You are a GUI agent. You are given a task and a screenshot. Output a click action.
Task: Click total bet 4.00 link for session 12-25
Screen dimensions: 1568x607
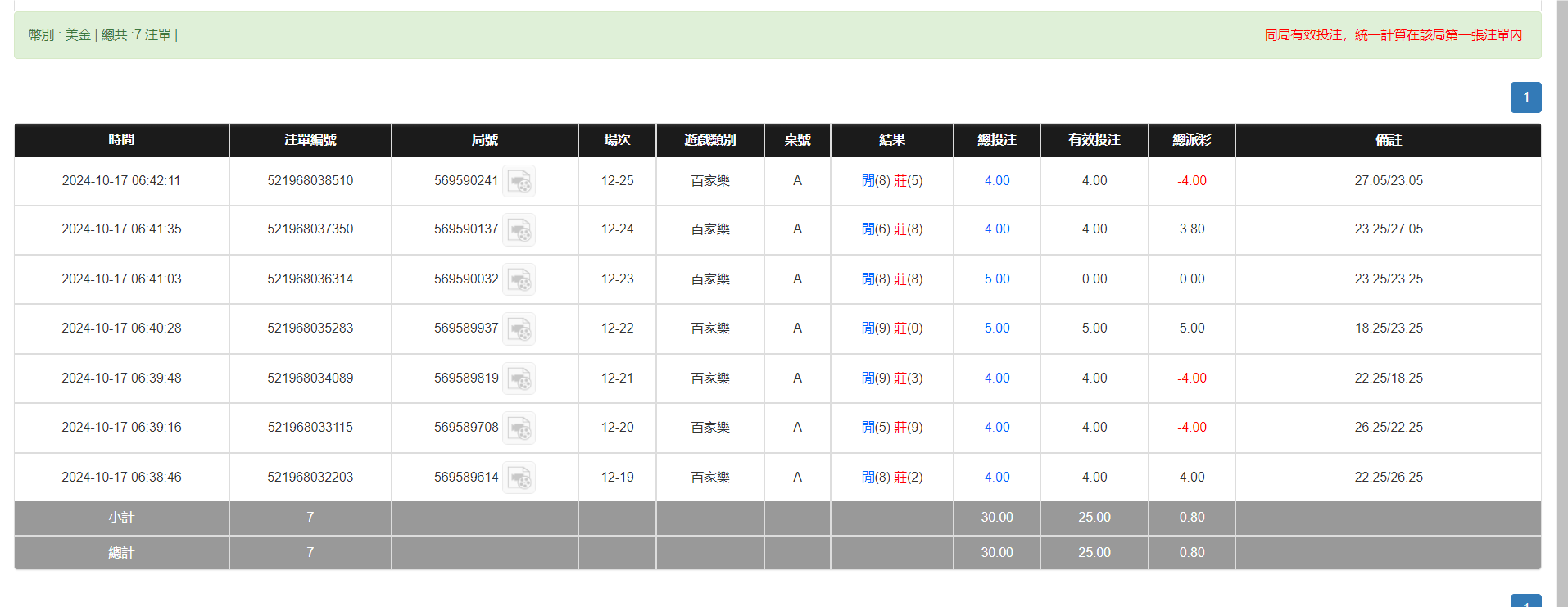(996, 181)
